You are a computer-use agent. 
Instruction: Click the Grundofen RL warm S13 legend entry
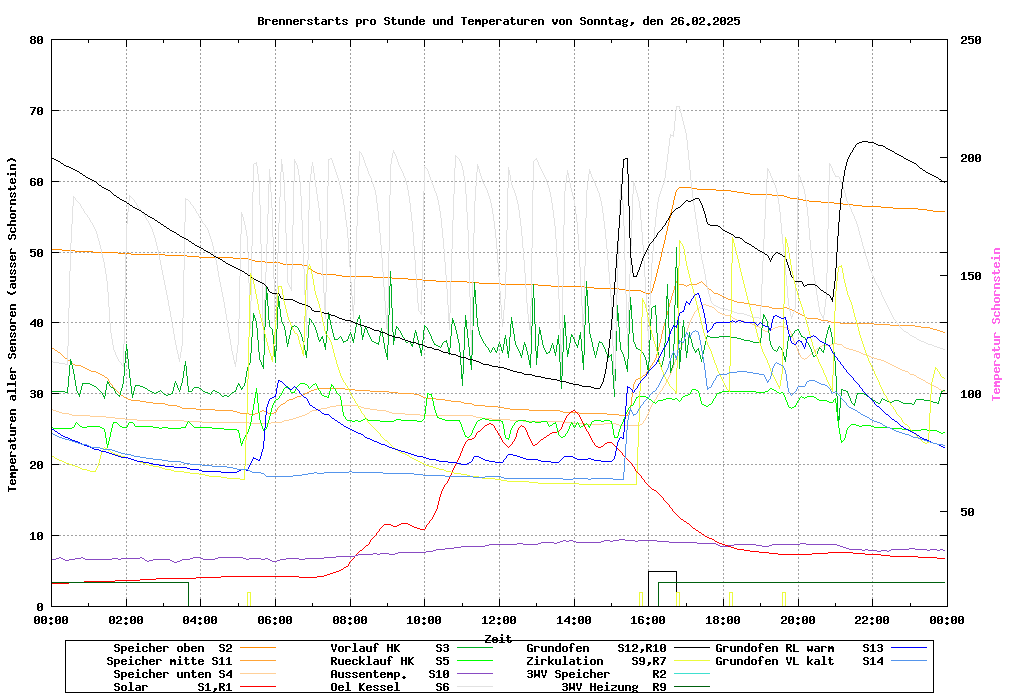[x=799, y=648]
